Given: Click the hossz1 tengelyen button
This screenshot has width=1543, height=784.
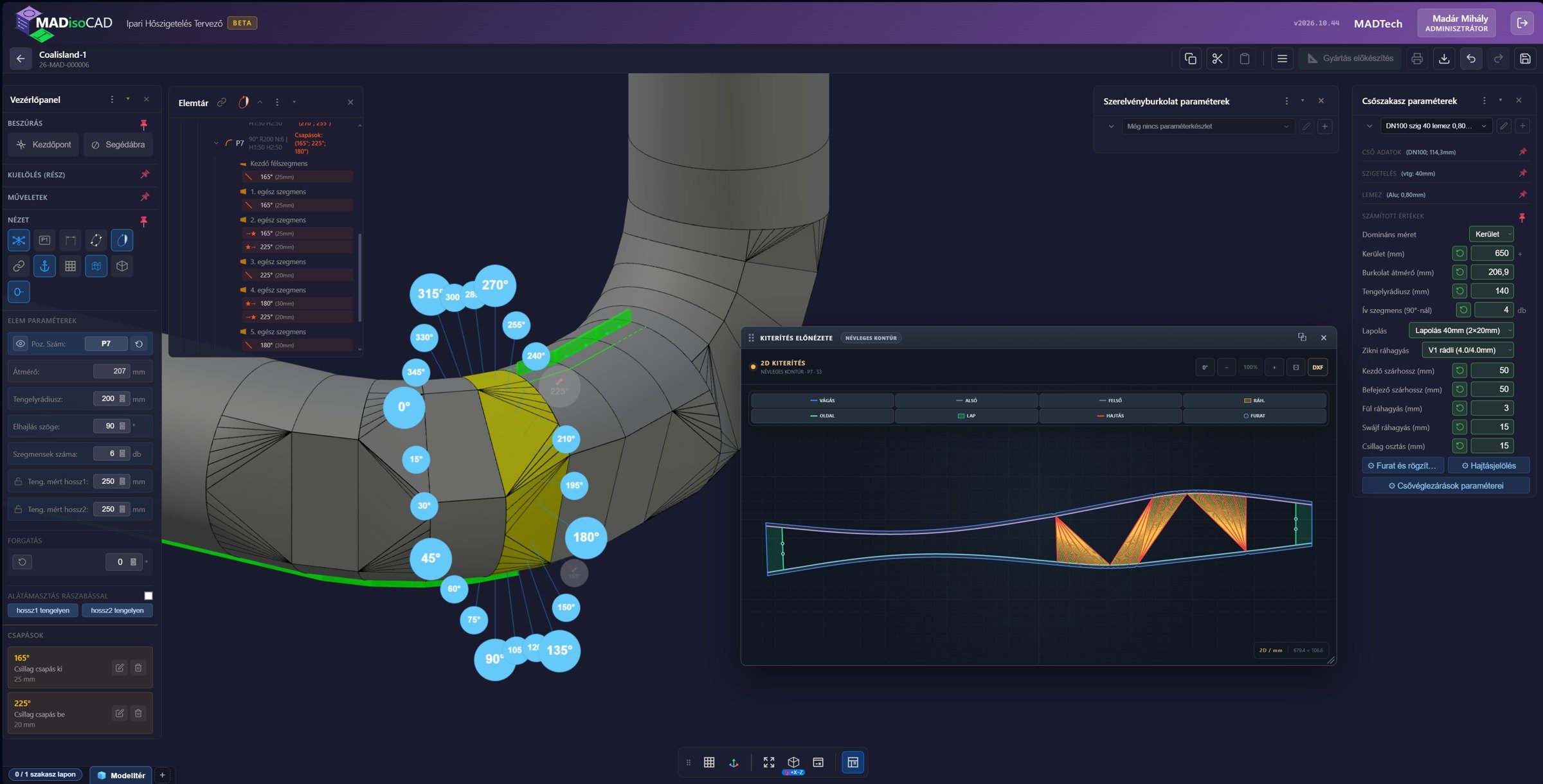Looking at the screenshot, I should point(43,610).
